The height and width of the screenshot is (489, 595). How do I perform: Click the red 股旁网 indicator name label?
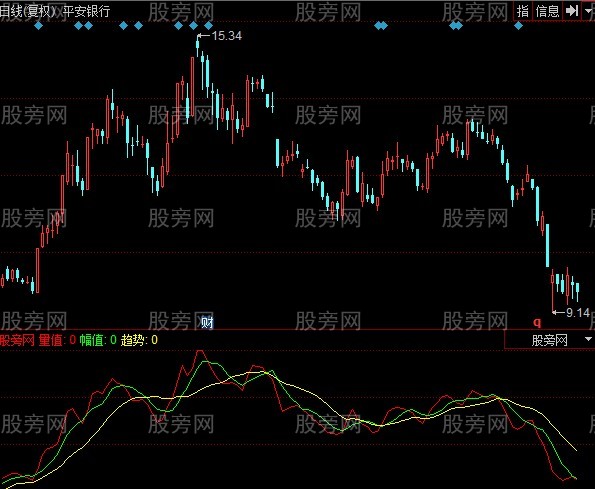point(17,340)
